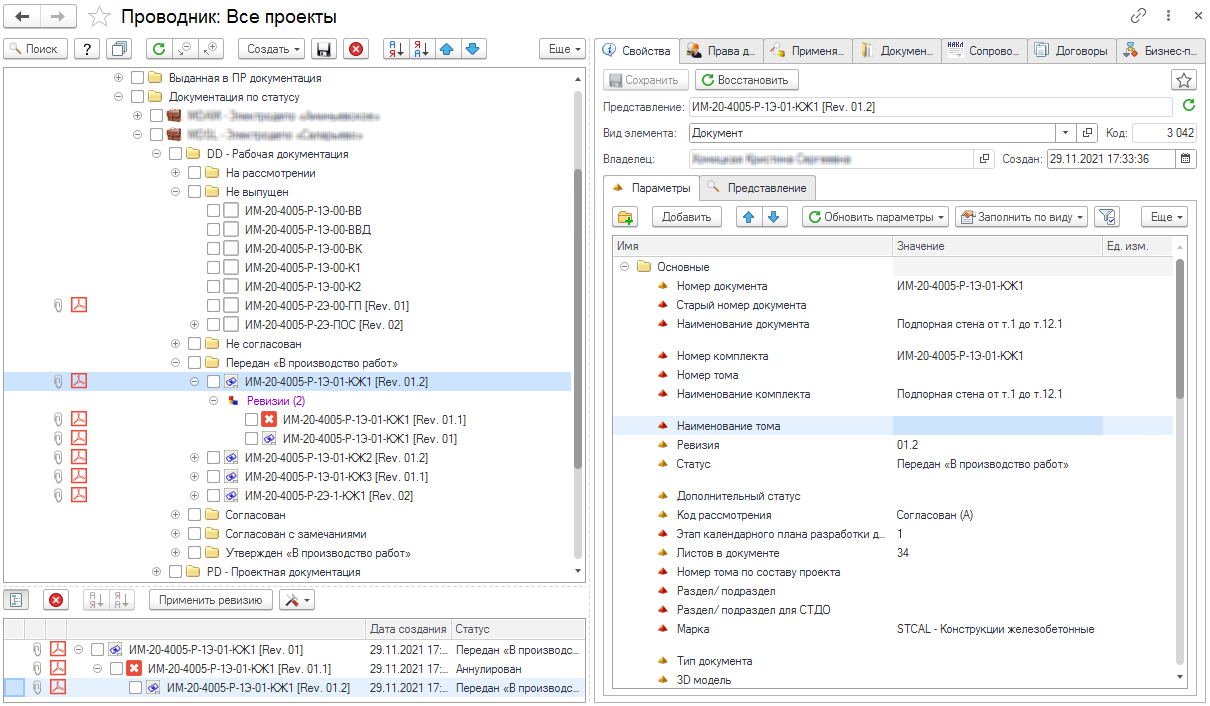Open the Создать dropdown menu
1210x706 pixels.
click(x=272, y=49)
